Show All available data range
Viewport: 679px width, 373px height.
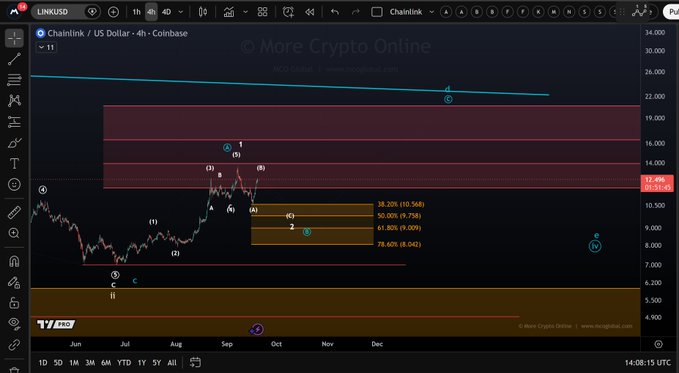pos(172,363)
